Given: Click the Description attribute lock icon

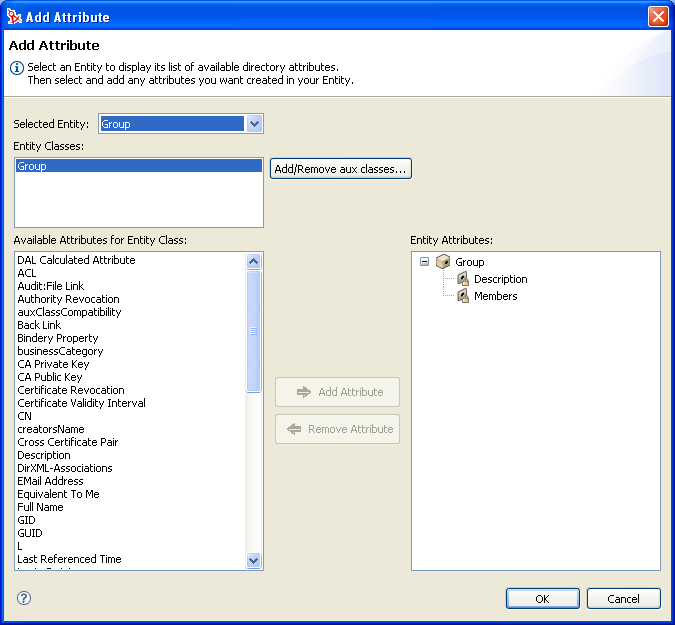Looking at the screenshot, I should coord(463,279).
